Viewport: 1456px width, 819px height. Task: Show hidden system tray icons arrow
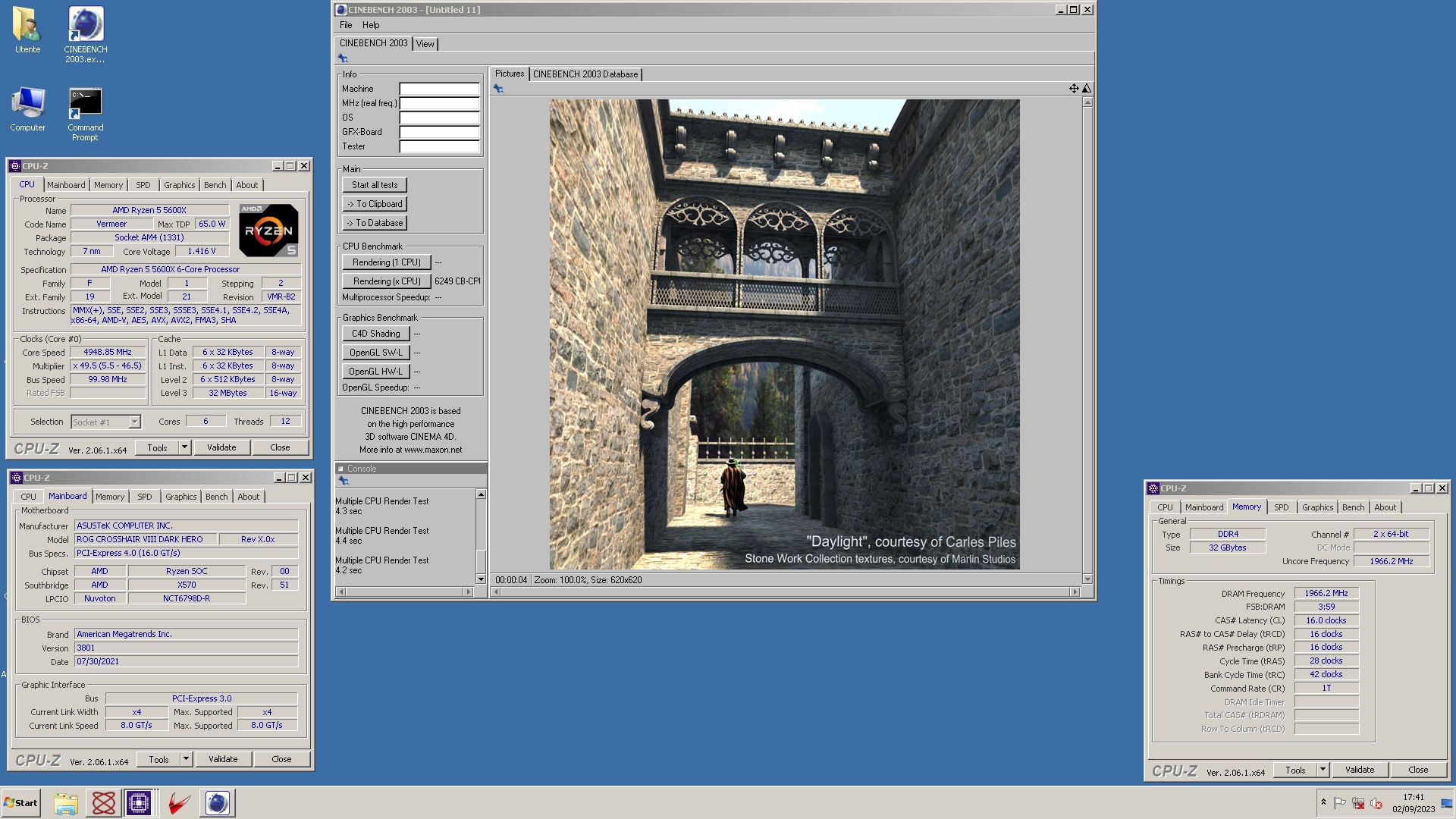coord(1323,802)
